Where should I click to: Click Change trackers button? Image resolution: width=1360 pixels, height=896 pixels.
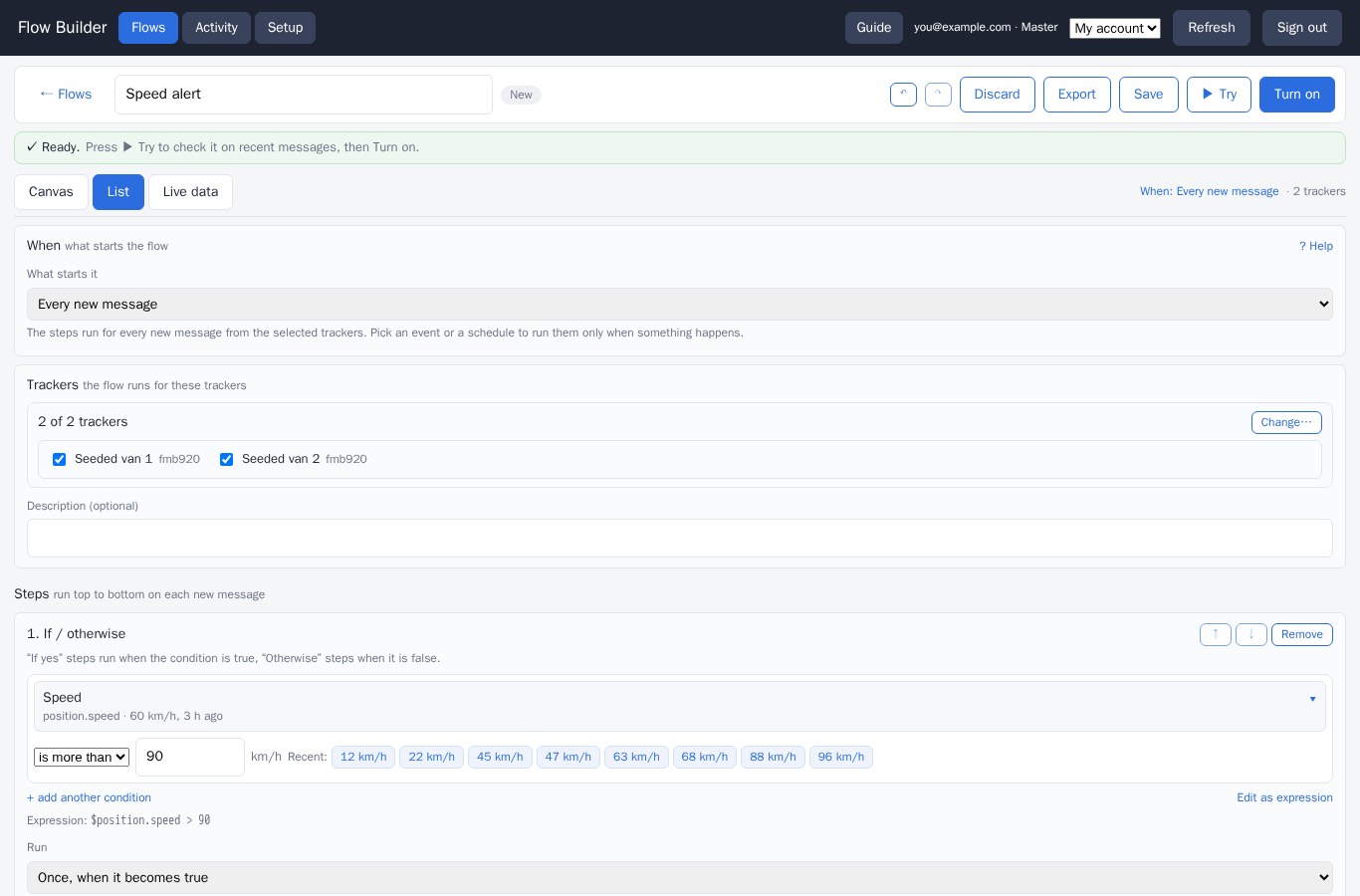coord(1286,422)
